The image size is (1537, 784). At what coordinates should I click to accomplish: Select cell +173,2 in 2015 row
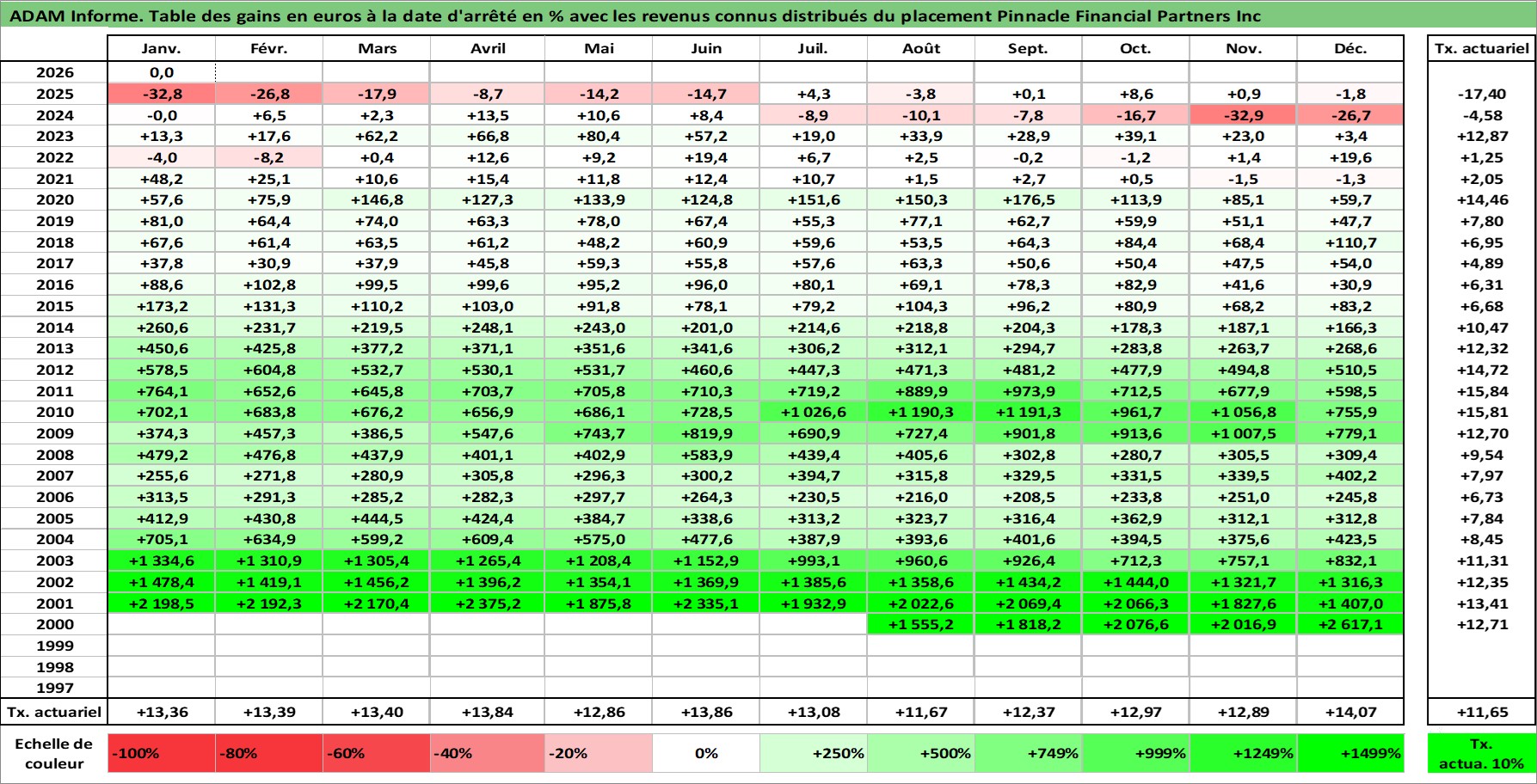pyautogui.click(x=162, y=306)
